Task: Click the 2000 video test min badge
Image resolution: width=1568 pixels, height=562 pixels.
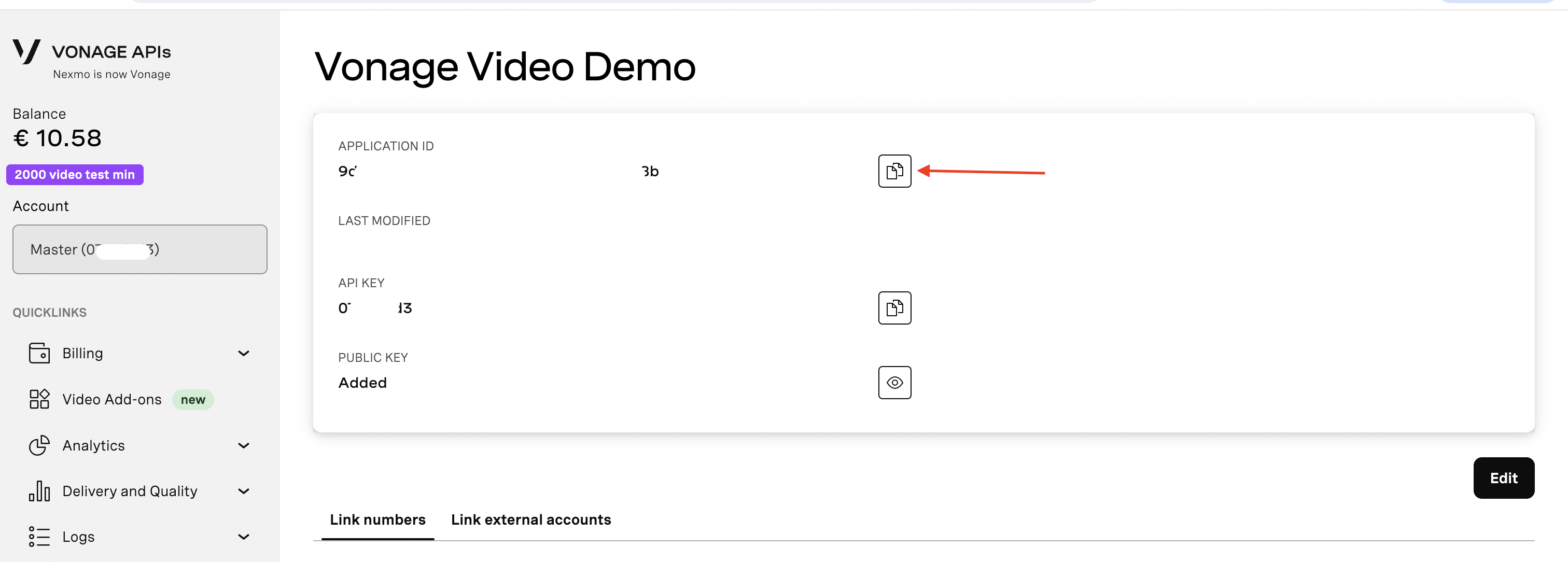Action: tap(74, 175)
